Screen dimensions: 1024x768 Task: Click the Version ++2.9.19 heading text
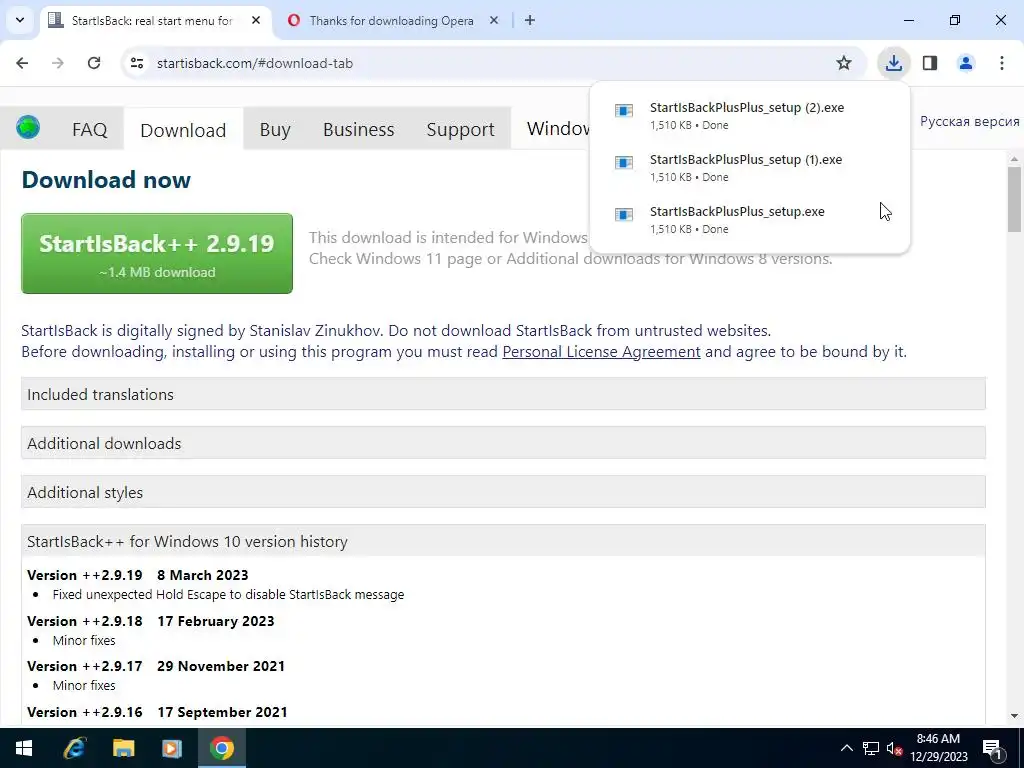85,575
